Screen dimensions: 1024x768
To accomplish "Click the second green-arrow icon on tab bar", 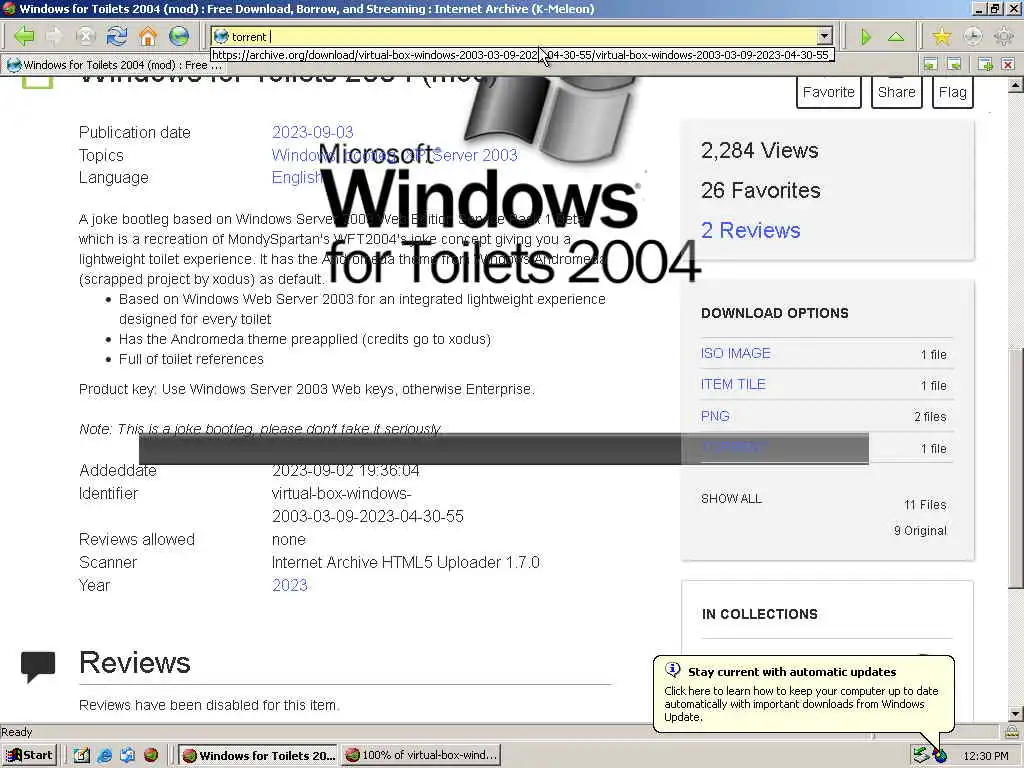I will point(954,64).
